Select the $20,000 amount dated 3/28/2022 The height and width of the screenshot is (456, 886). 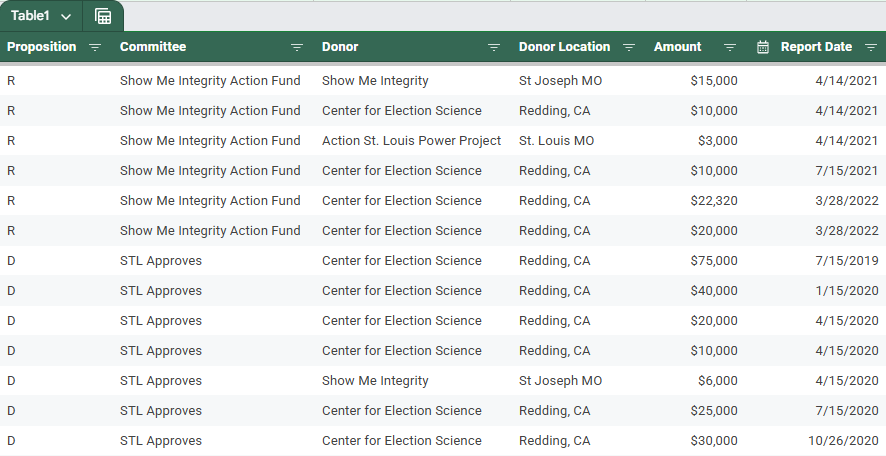(714, 231)
